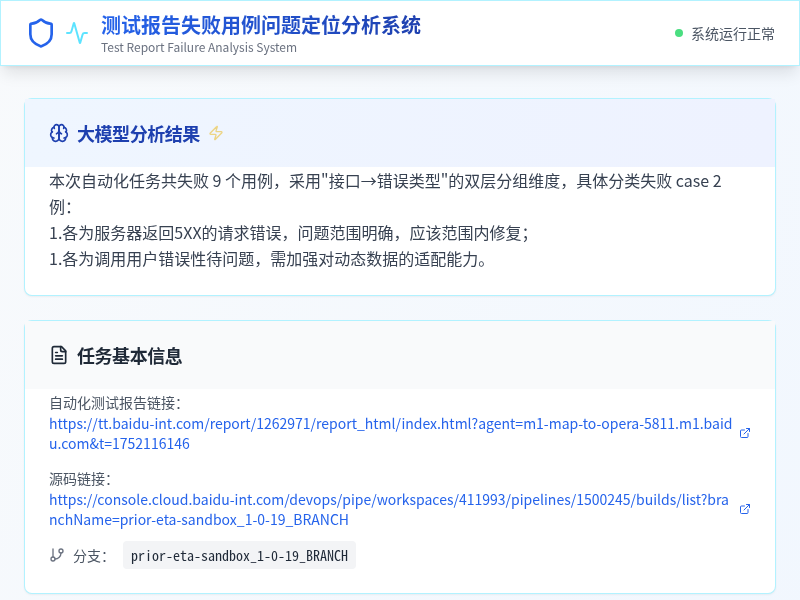The width and height of the screenshot is (800, 600).
Task: Click the git branch icon beside 分支
Action: pos(57,555)
